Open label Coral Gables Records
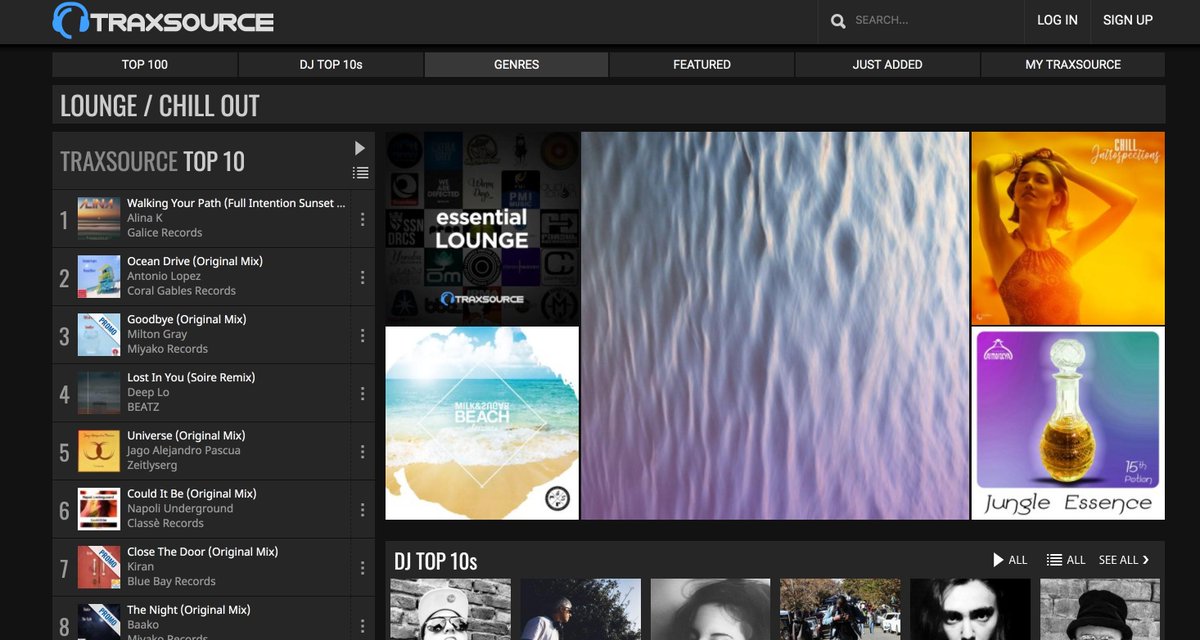The image size is (1200, 640). [182, 291]
